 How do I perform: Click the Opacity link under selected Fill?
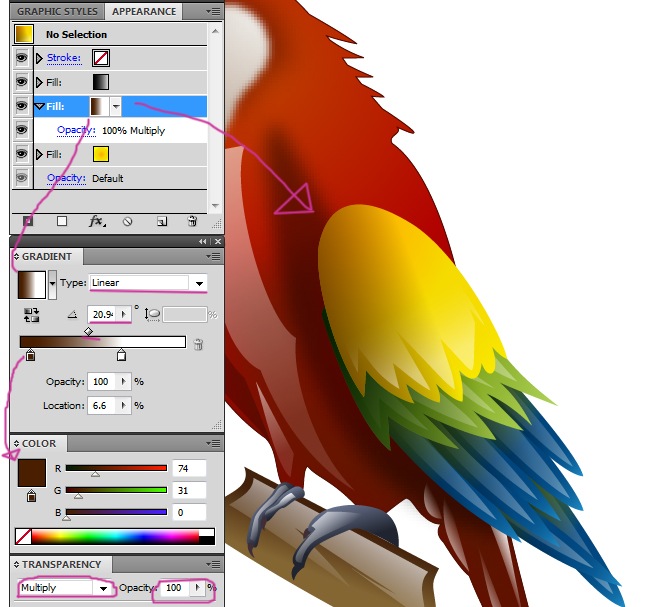(74, 130)
